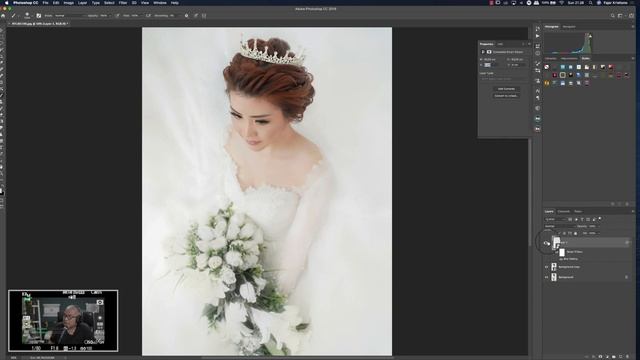
Task: Click the symmetry paint options icon
Action: (204, 16)
